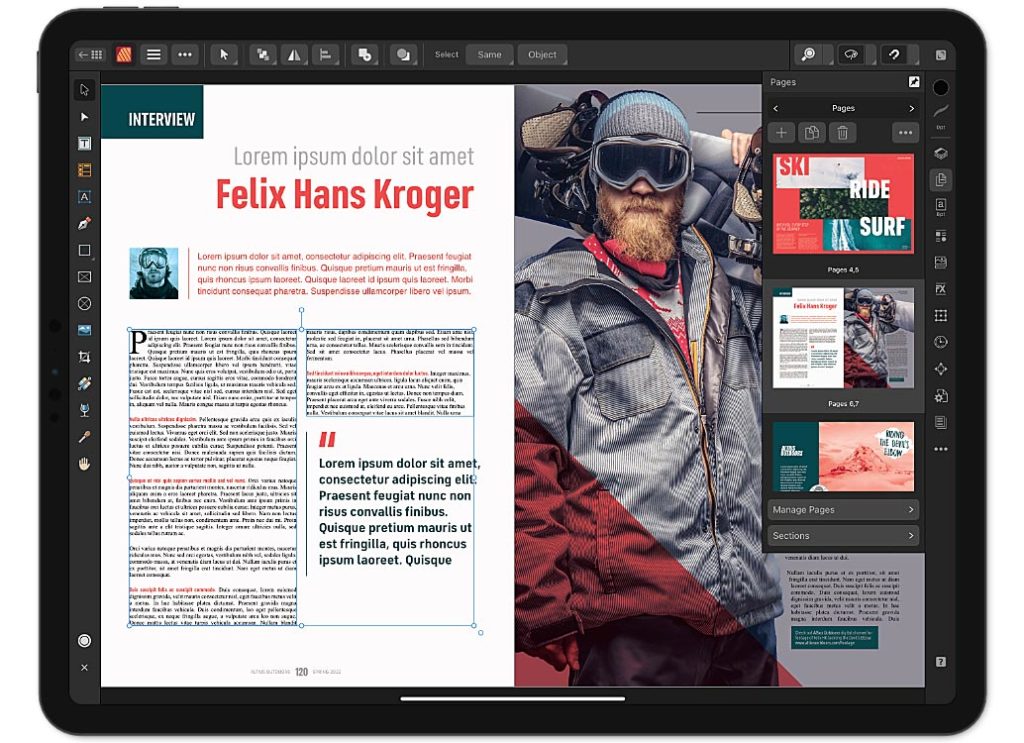Select the Pen tool in the left toolbar

pyautogui.click(x=85, y=223)
